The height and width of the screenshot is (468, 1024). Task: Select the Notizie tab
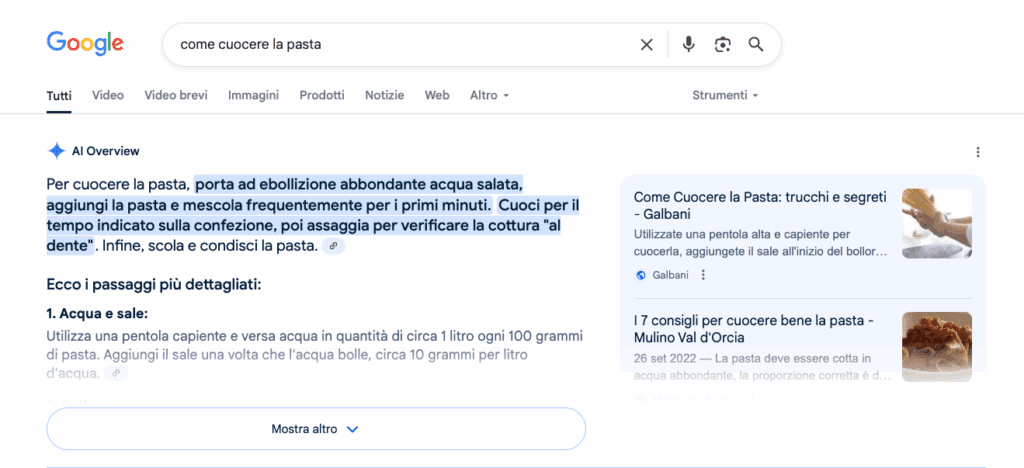[384, 95]
